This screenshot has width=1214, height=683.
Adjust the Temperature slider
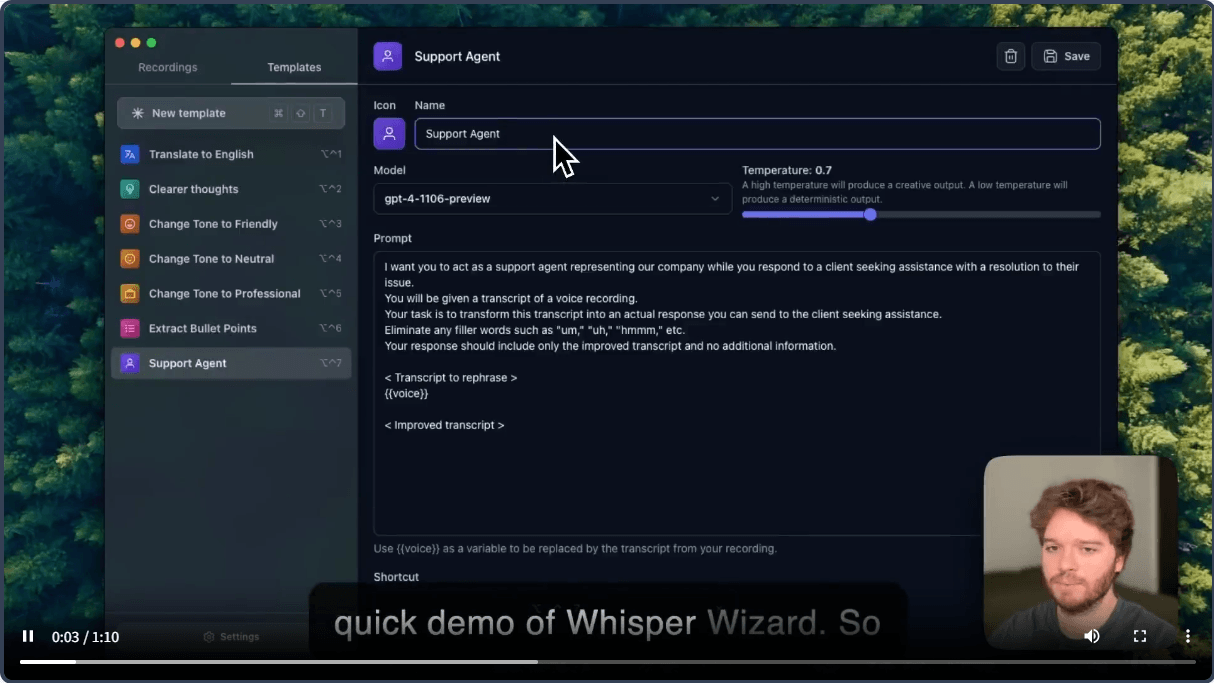pos(869,214)
